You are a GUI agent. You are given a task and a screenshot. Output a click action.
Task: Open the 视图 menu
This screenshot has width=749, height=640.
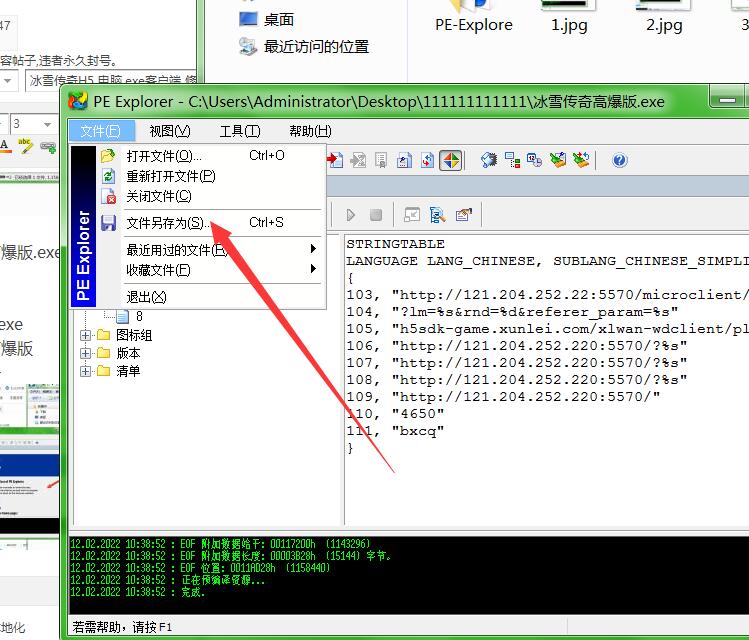click(169, 131)
